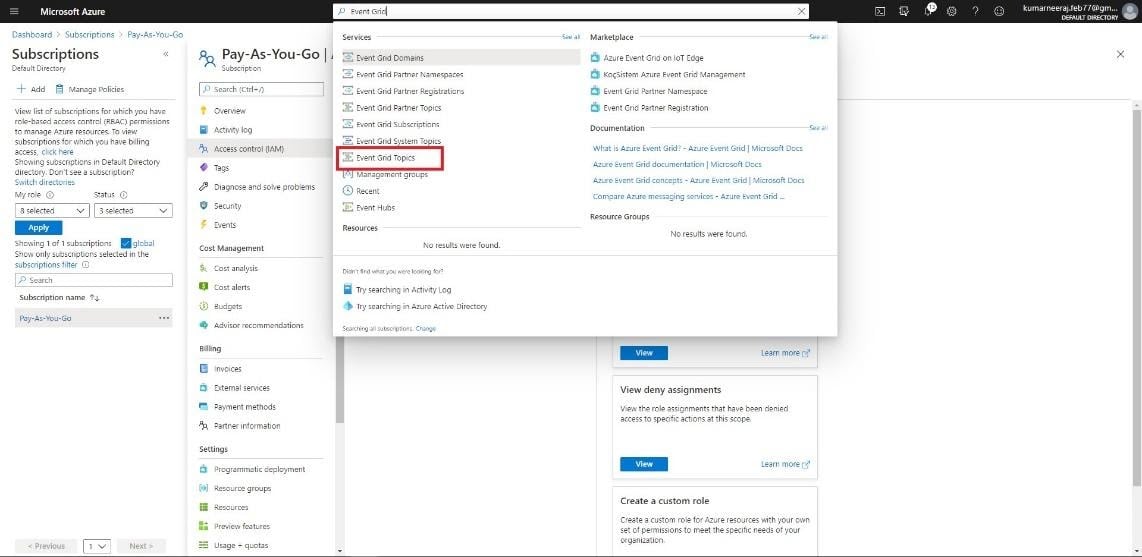Open Activity log in resource menu
Viewport: 1142px width, 557px height.
click(233, 130)
